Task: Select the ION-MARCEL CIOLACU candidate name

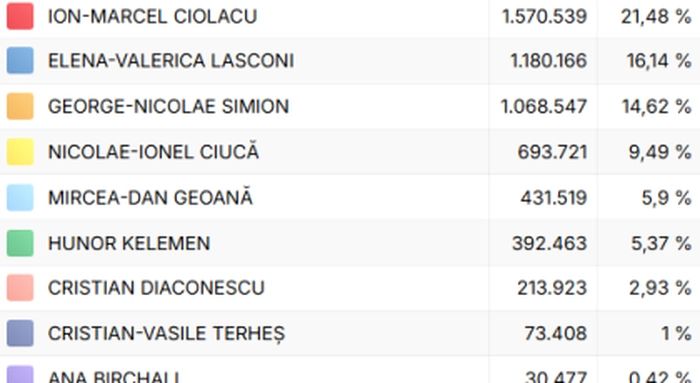Action: pos(152,17)
